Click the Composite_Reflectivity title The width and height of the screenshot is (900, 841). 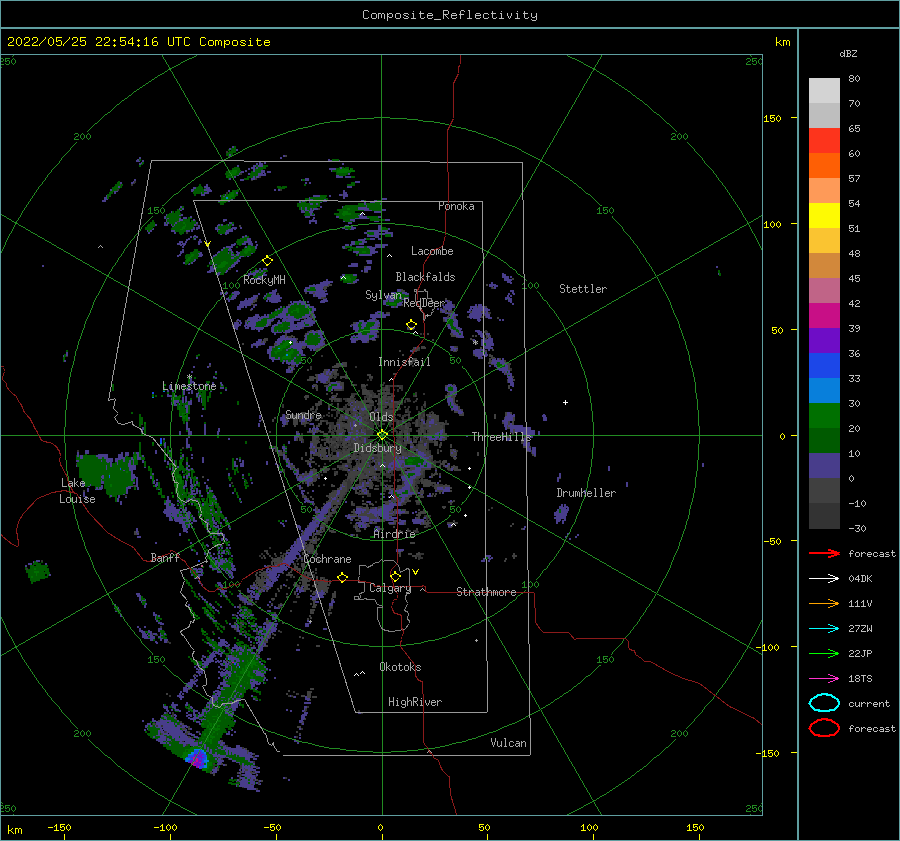(x=450, y=15)
